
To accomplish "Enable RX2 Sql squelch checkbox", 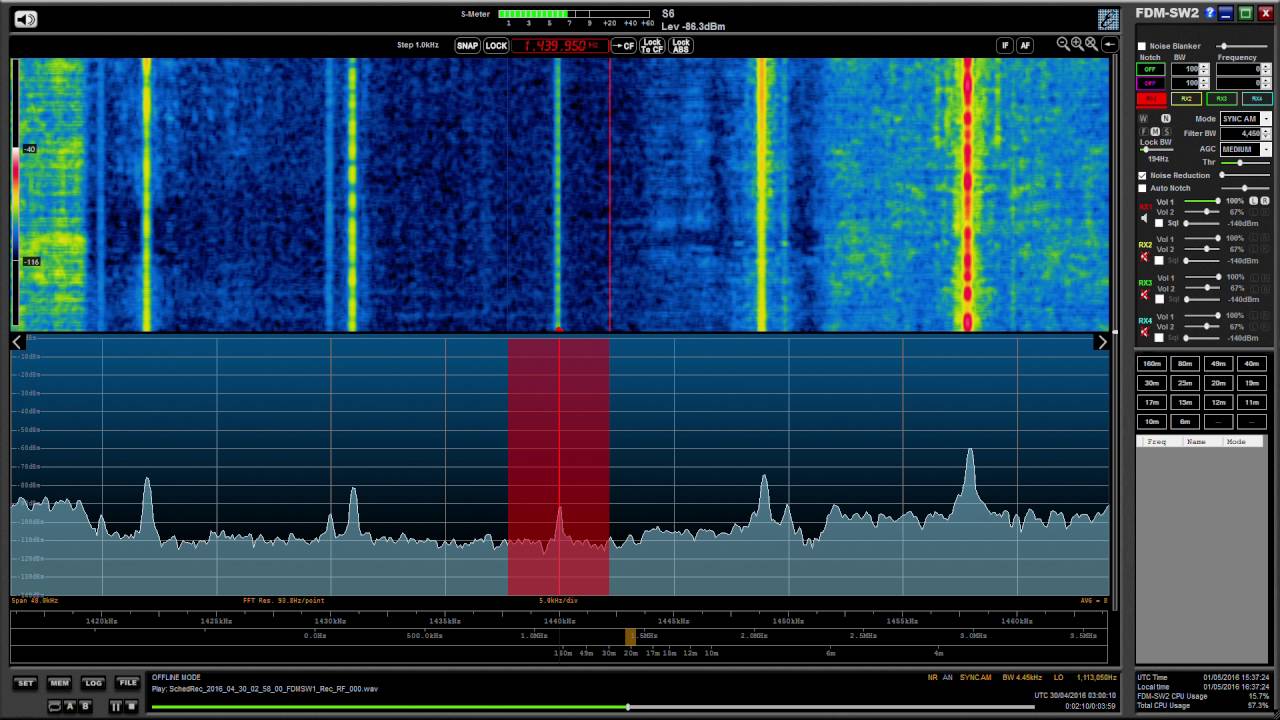I will (1159, 261).
